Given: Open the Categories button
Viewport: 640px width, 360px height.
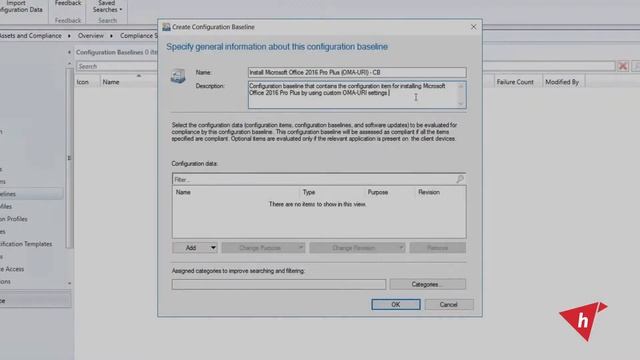Looking at the screenshot, I should pos(427,284).
